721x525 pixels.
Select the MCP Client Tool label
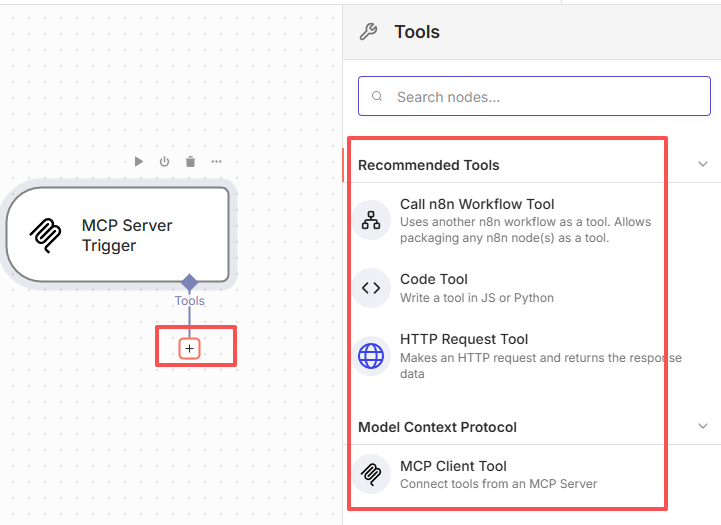tap(453, 466)
